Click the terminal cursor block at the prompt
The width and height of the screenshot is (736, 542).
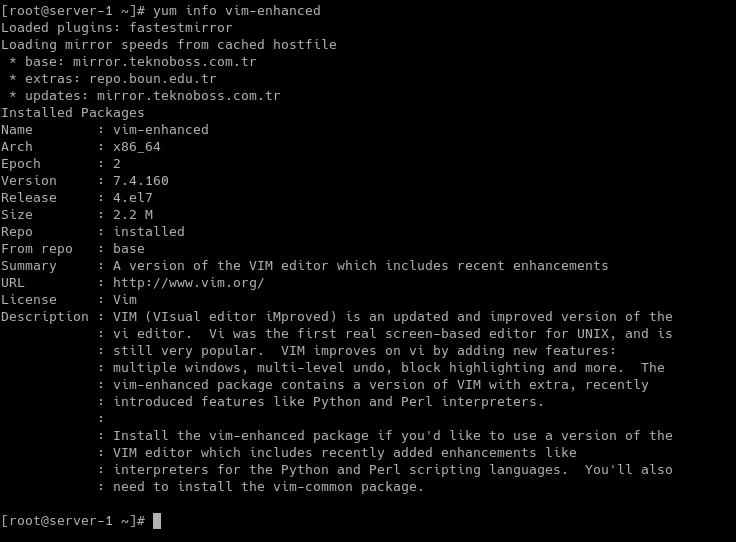pyautogui.click(x=157, y=521)
